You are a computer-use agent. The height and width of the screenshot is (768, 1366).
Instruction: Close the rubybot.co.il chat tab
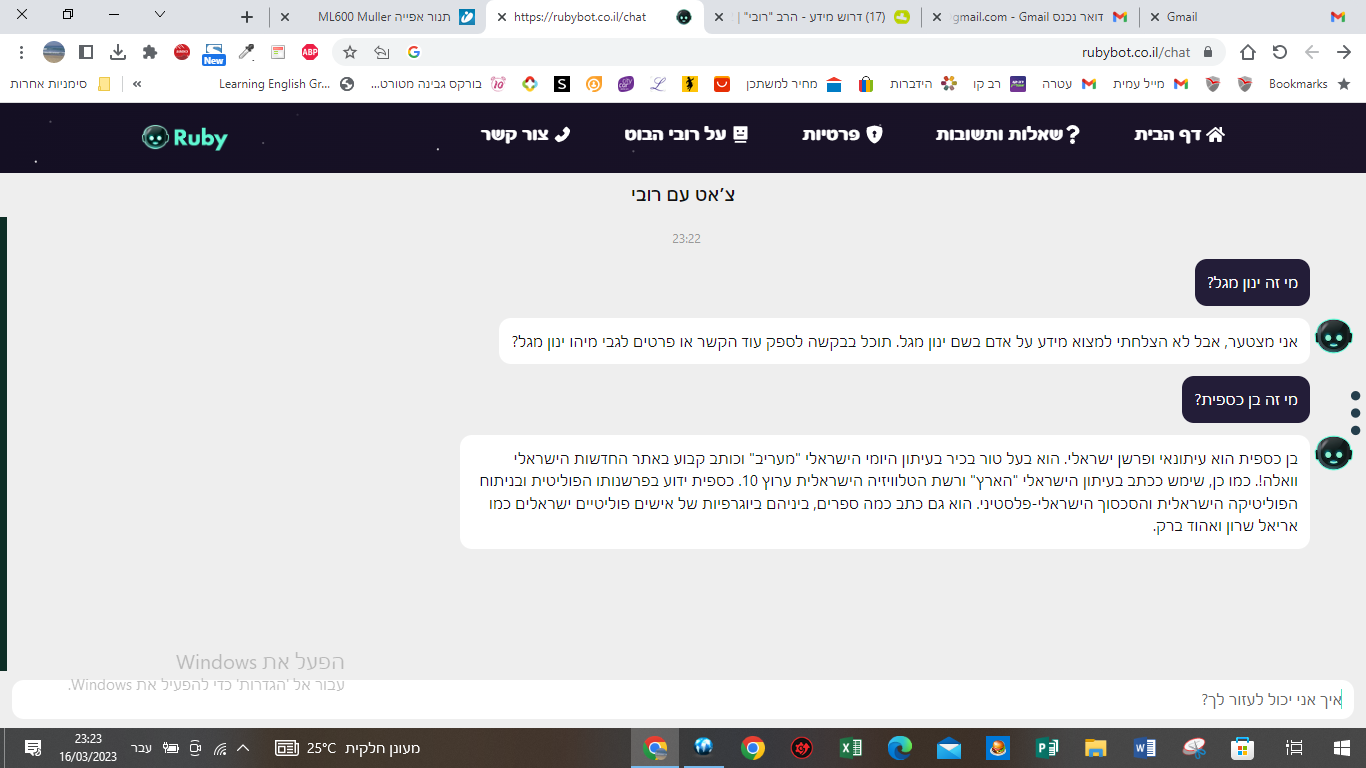pyautogui.click(x=502, y=17)
